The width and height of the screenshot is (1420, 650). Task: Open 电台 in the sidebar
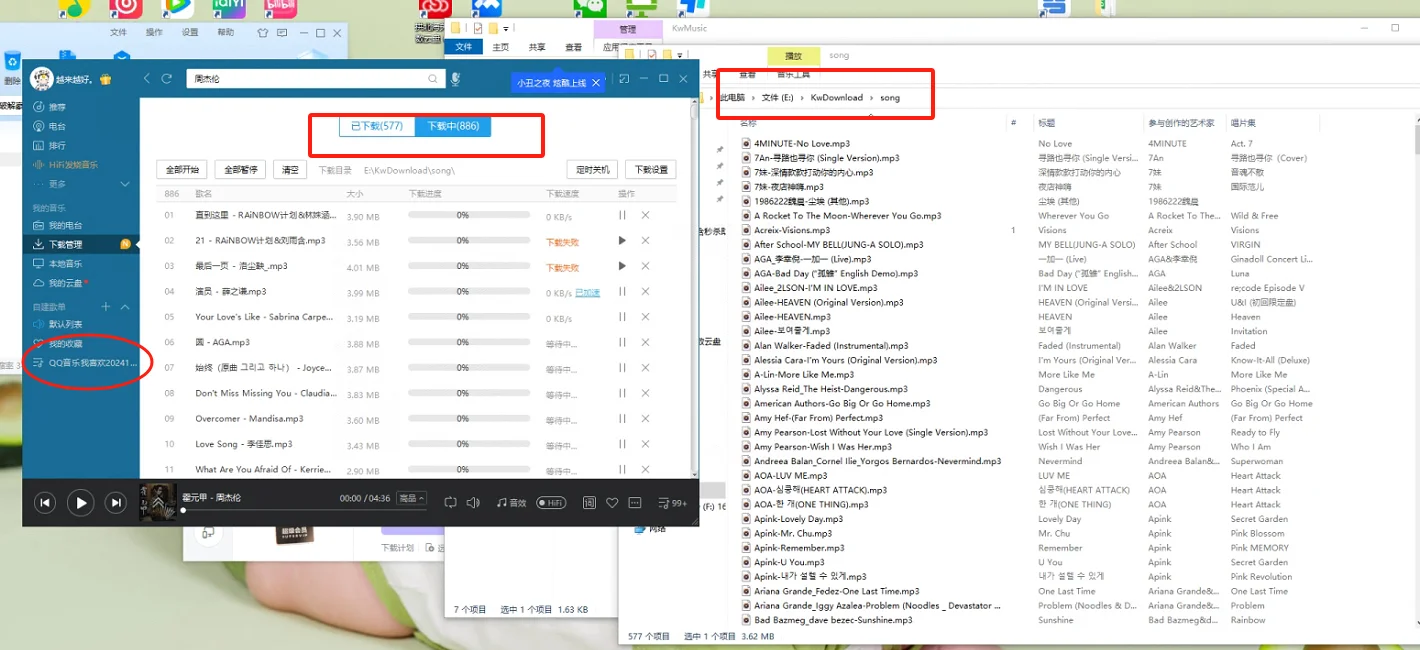(x=57, y=127)
